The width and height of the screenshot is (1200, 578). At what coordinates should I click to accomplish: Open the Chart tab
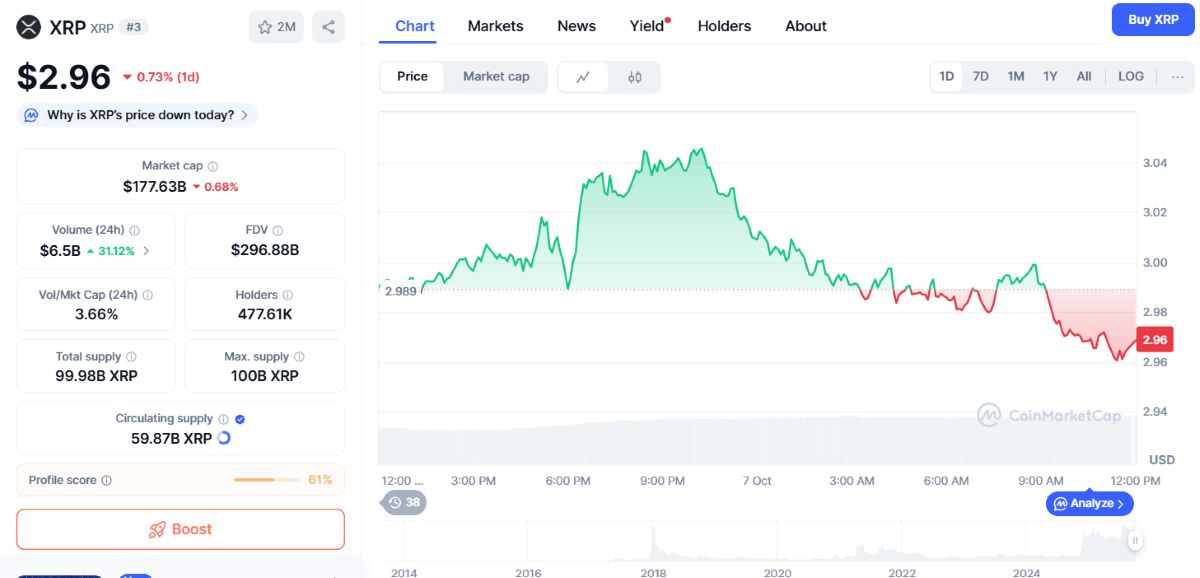pyautogui.click(x=415, y=26)
